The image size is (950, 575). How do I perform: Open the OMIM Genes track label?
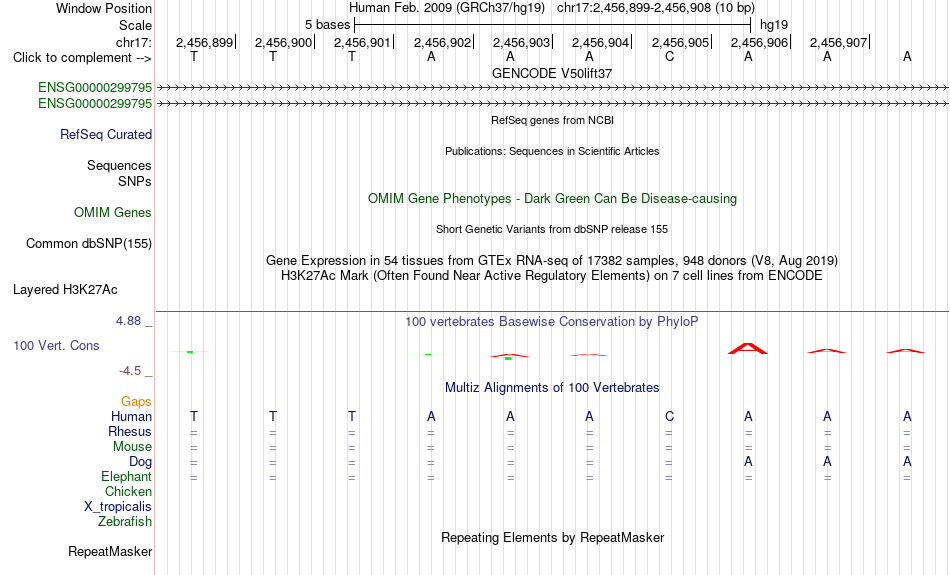[x=113, y=213]
